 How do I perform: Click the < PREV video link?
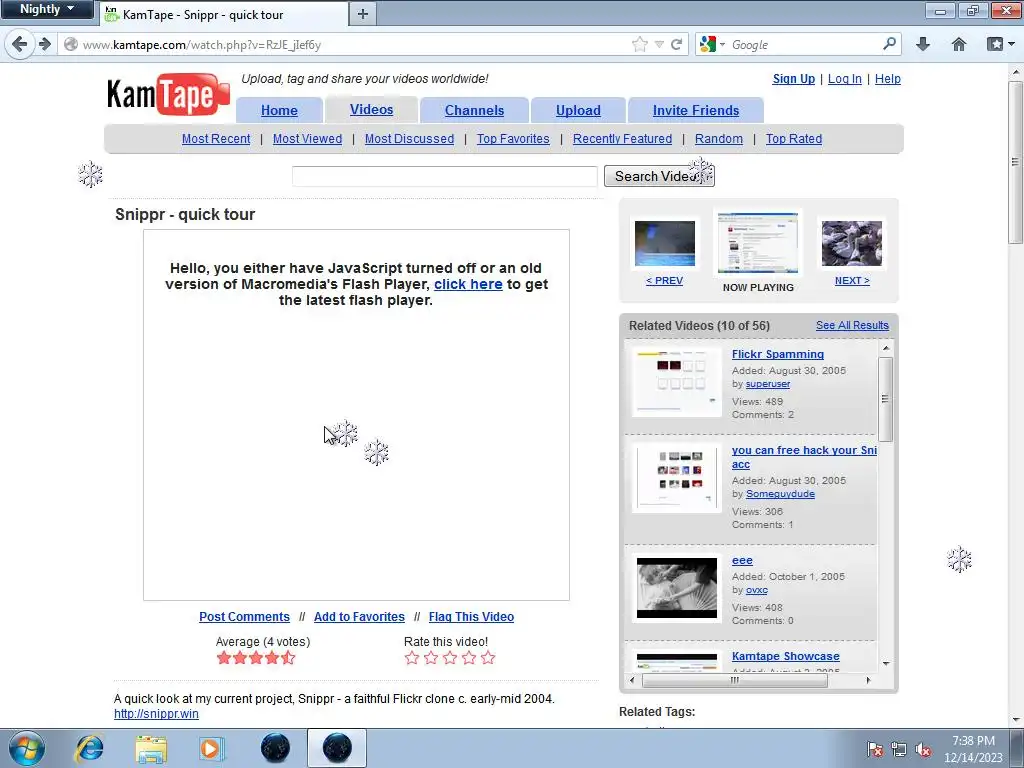tap(664, 281)
